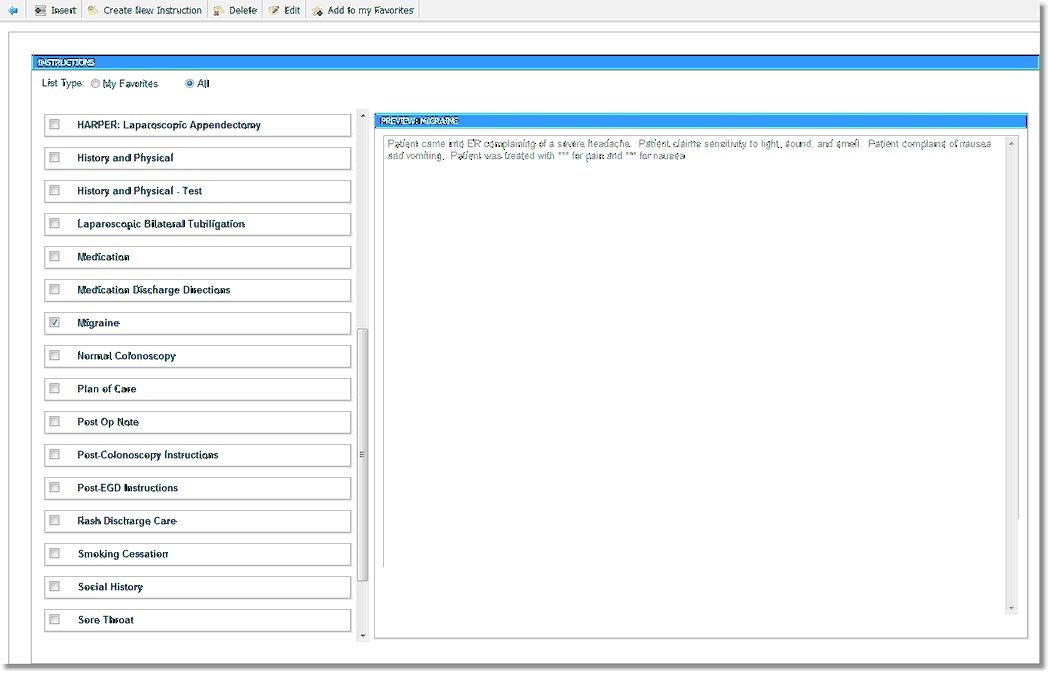Image resolution: width=1049 pixels, height=673 pixels.
Task: Click the Delete button label
Action: [243, 11]
